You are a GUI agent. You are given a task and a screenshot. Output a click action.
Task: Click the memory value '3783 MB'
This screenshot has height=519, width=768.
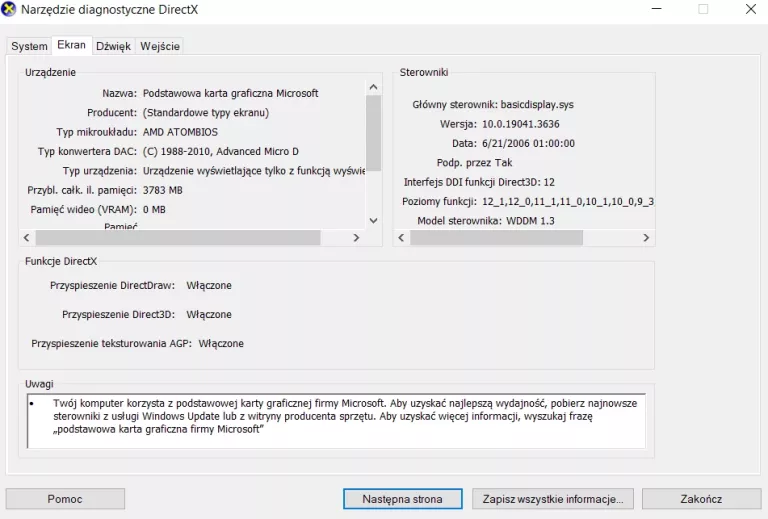pos(163,190)
